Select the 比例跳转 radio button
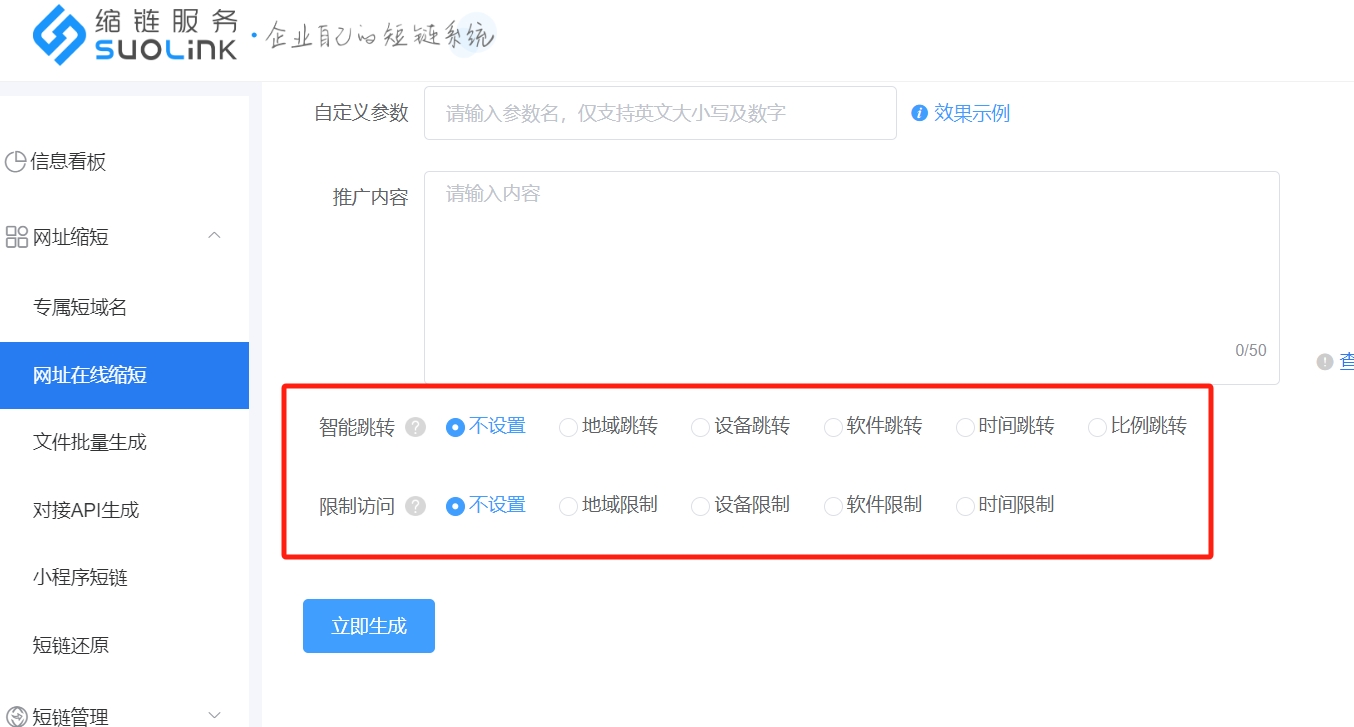1354x727 pixels. click(1097, 427)
